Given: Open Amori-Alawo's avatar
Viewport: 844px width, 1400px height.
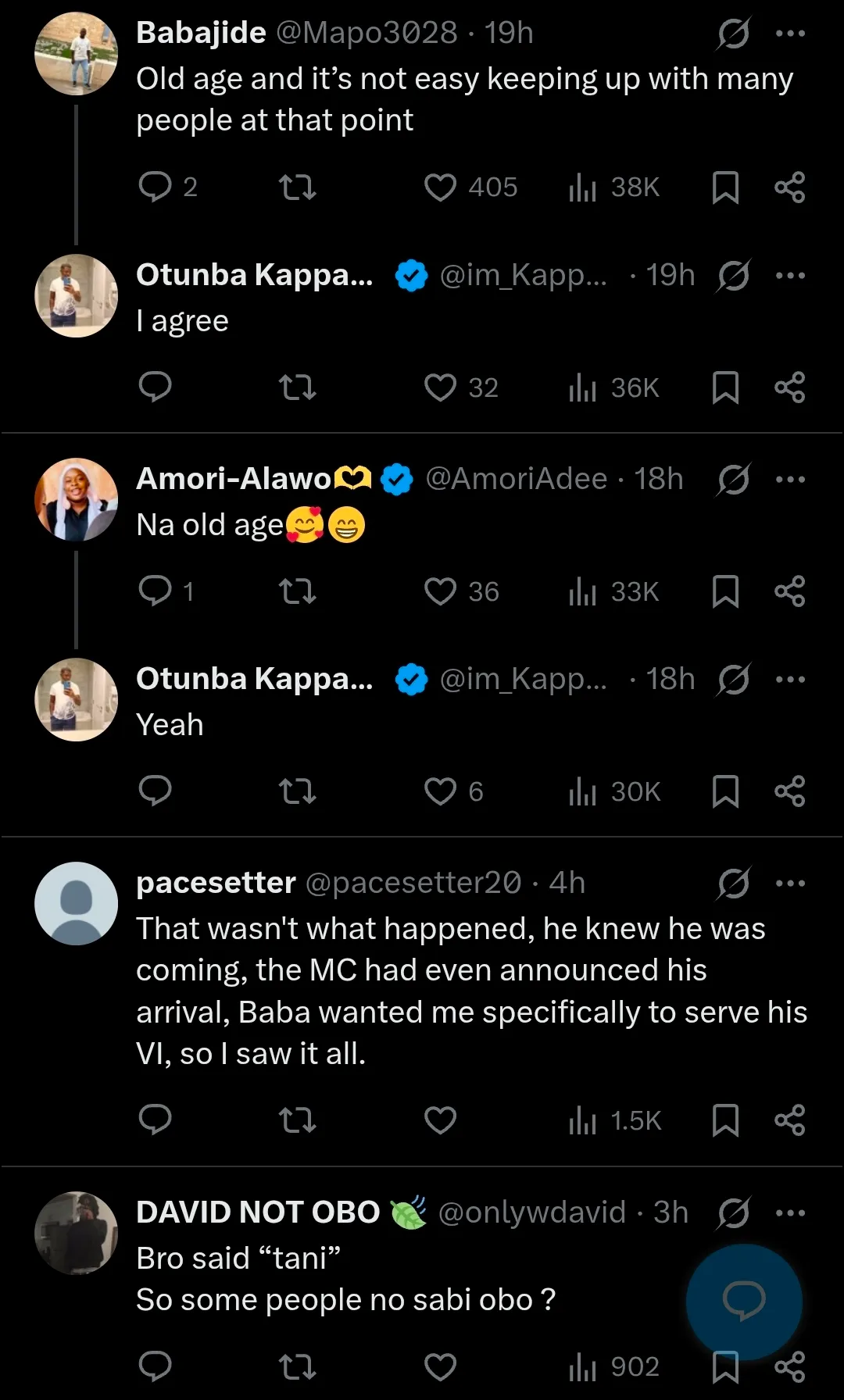Looking at the screenshot, I should point(77,500).
